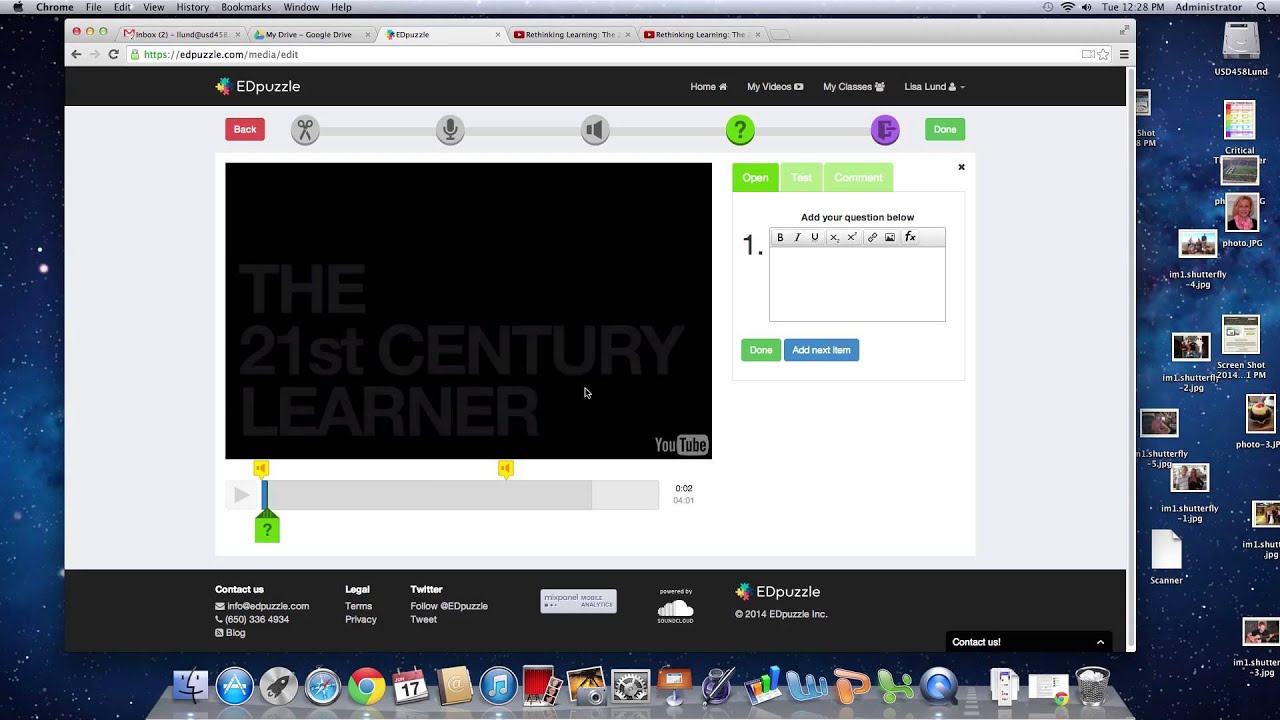Bookmark this page with star icon
The width and height of the screenshot is (1280, 720).
point(1103,55)
